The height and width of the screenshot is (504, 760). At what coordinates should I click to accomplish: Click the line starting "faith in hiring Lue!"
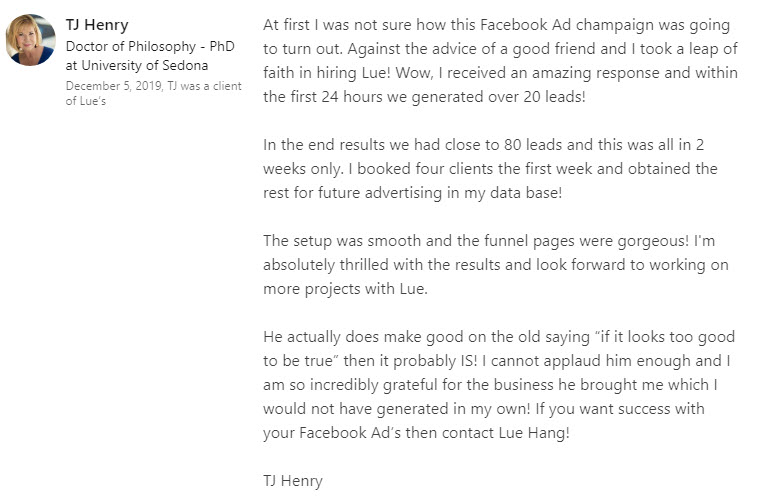(500, 73)
